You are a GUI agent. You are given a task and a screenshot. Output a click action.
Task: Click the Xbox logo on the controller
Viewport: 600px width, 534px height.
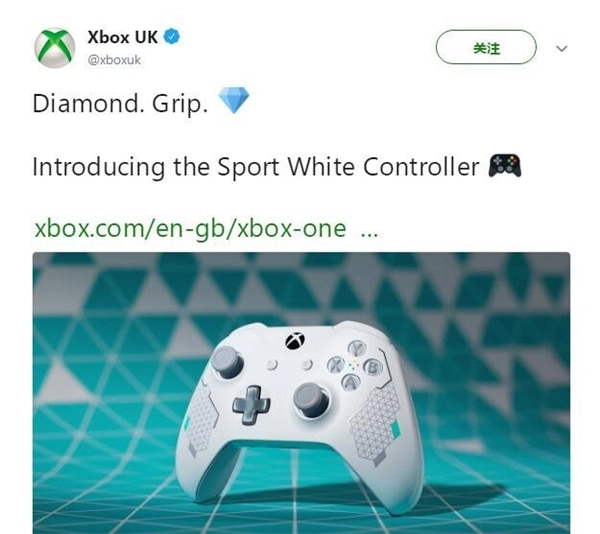coord(295,340)
